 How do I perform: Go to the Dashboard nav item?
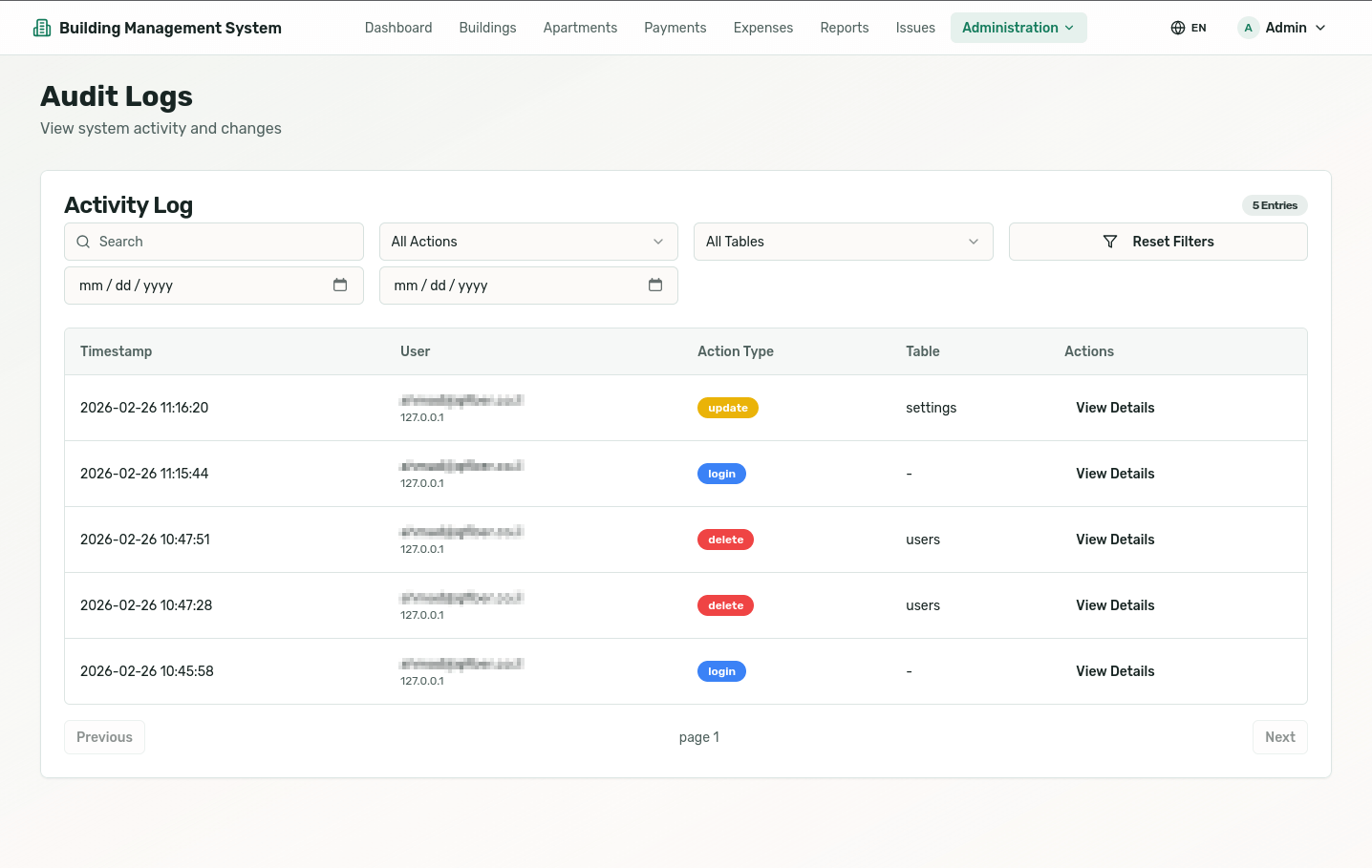(398, 28)
